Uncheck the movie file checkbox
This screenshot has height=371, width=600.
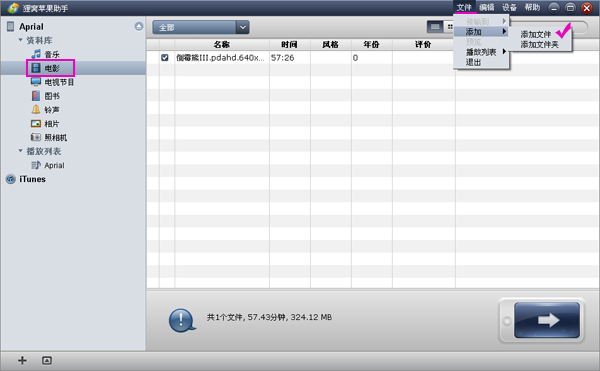[165, 58]
